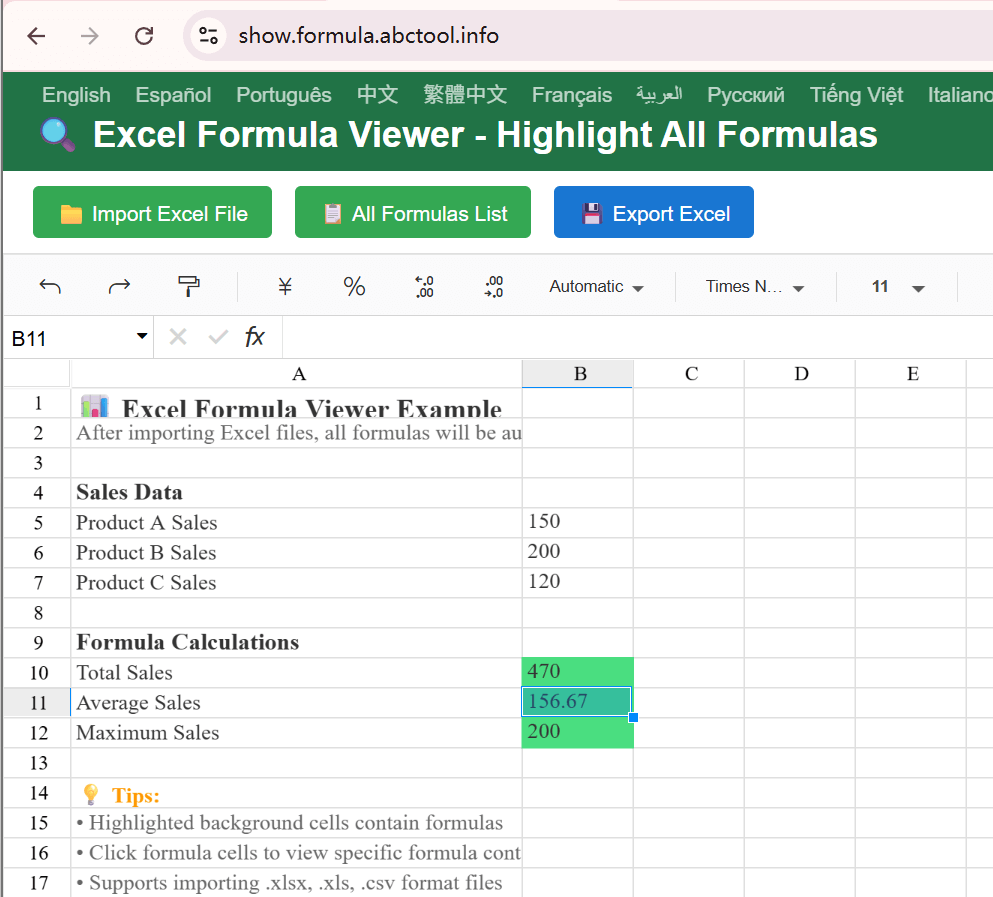This screenshot has width=993, height=897.
Task: Switch the page language to Español
Action: pos(172,95)
